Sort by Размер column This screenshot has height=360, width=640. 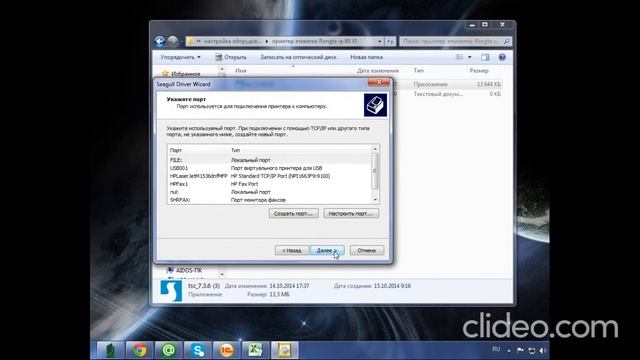click(479, 71)
